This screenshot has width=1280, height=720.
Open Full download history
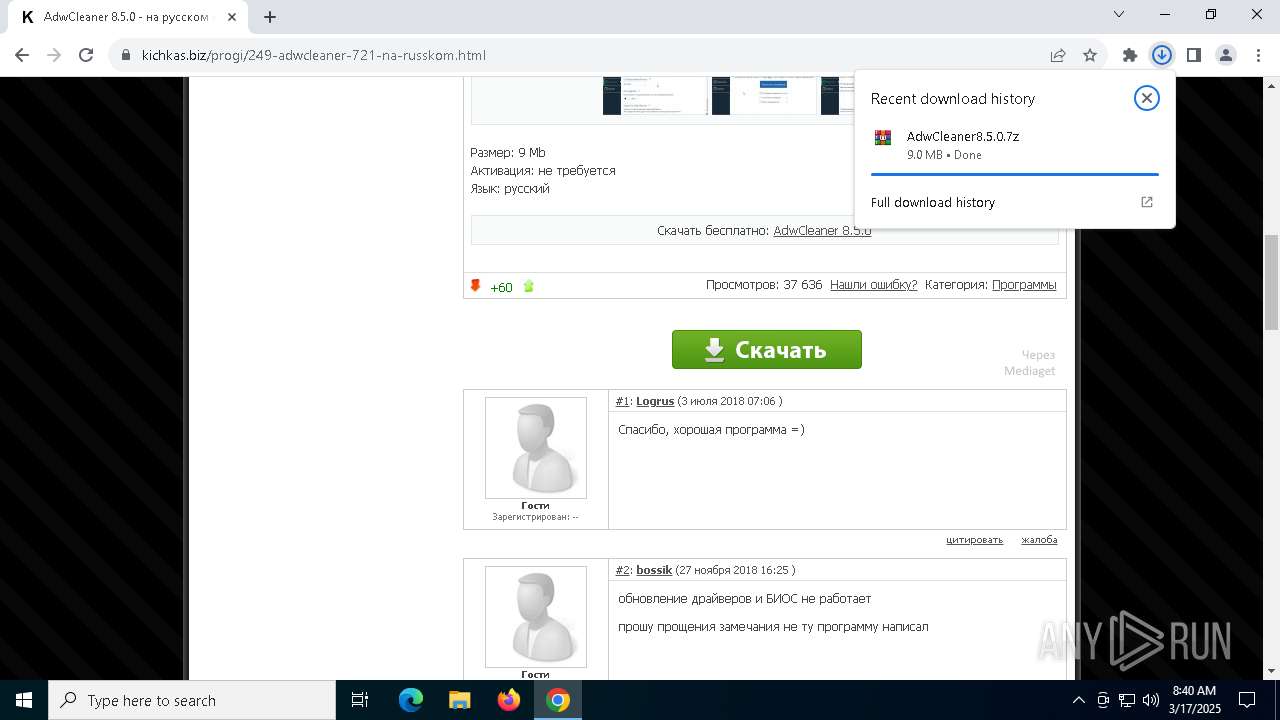[x=933, y=202]
